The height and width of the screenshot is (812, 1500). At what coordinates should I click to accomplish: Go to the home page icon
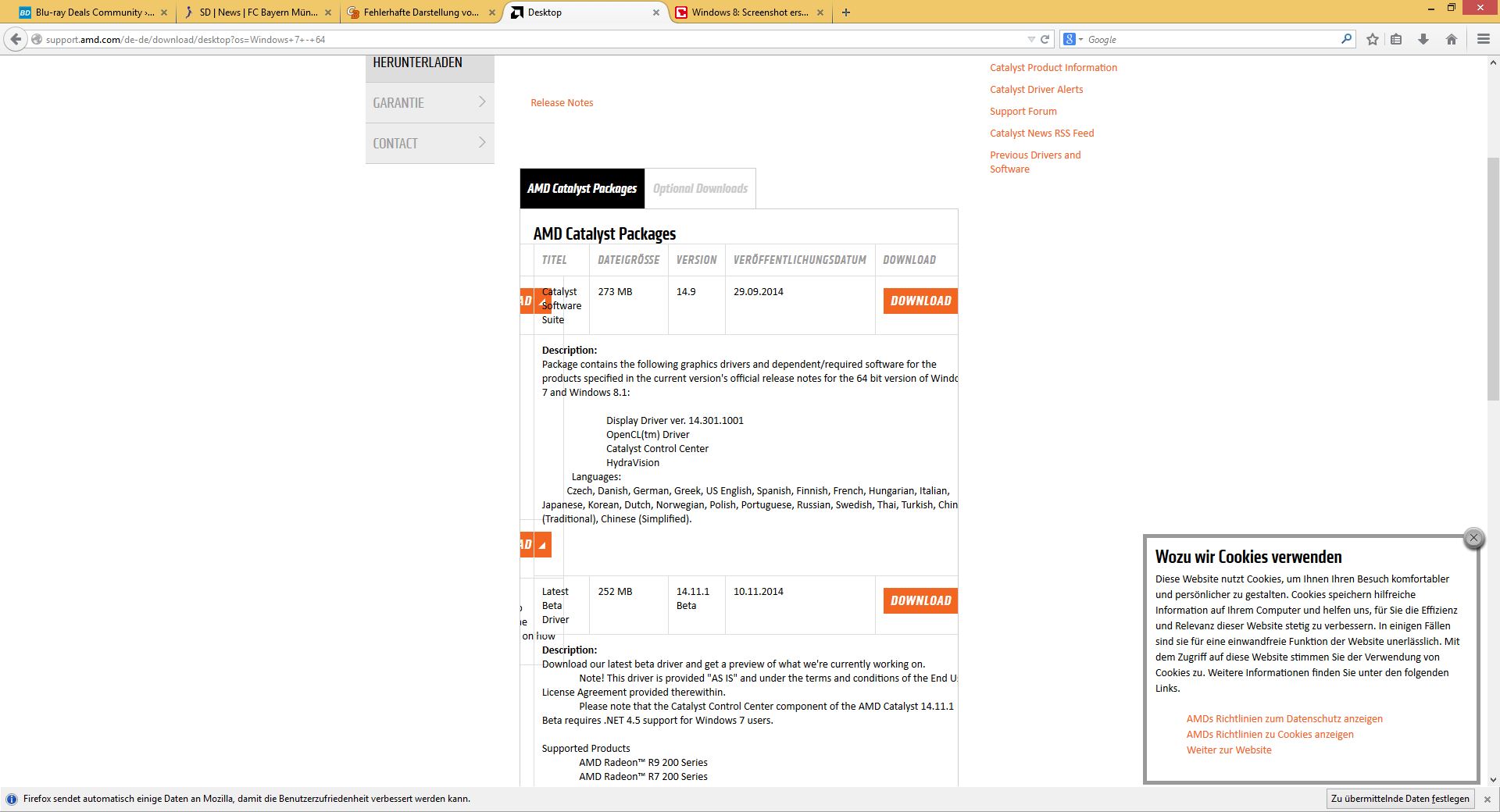pos(1452,39)
